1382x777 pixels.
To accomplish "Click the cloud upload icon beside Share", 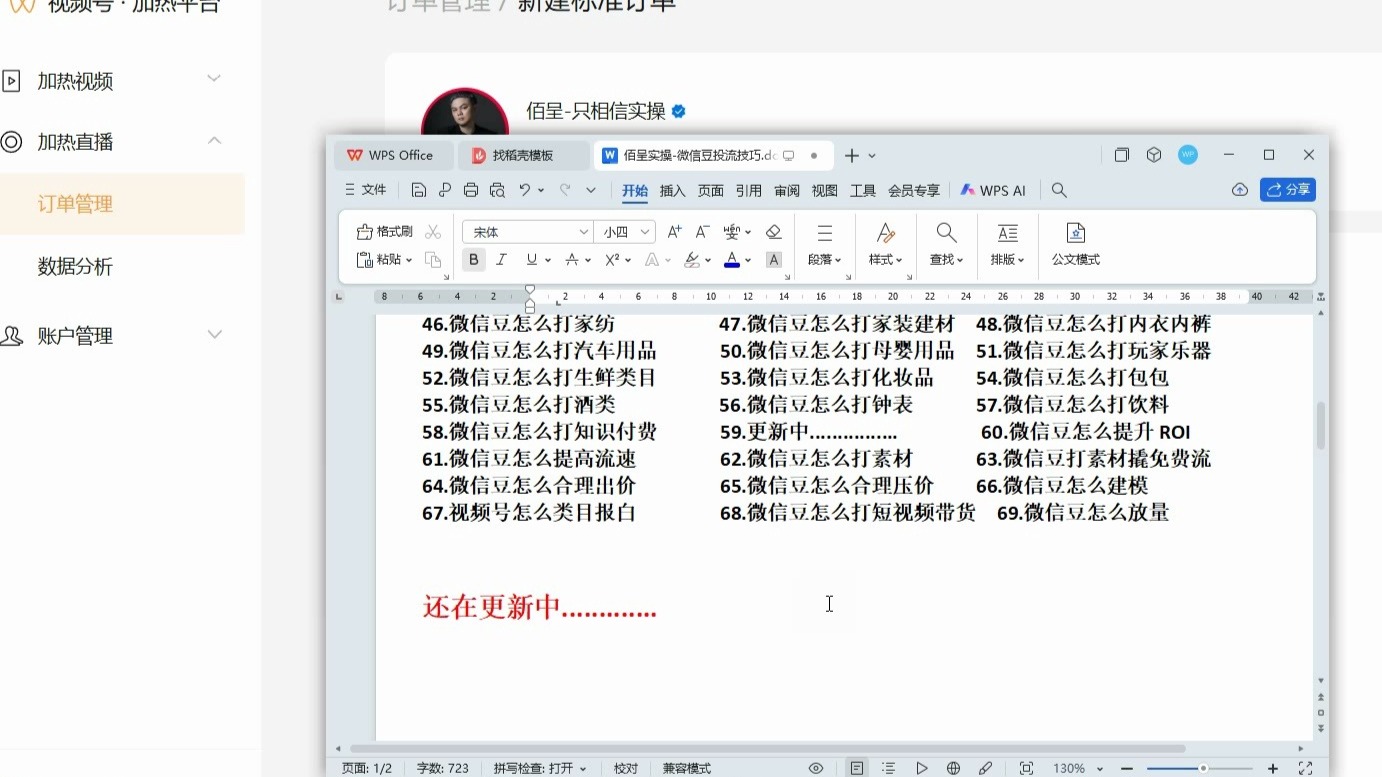I will click(x=1240, y=190).
